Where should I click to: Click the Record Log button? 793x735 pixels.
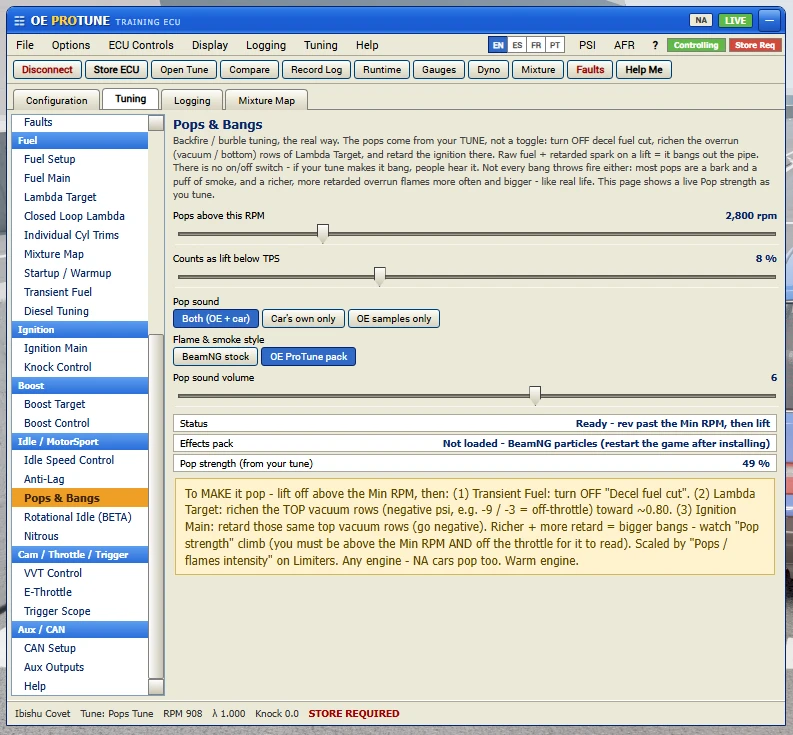click(317, 69)
